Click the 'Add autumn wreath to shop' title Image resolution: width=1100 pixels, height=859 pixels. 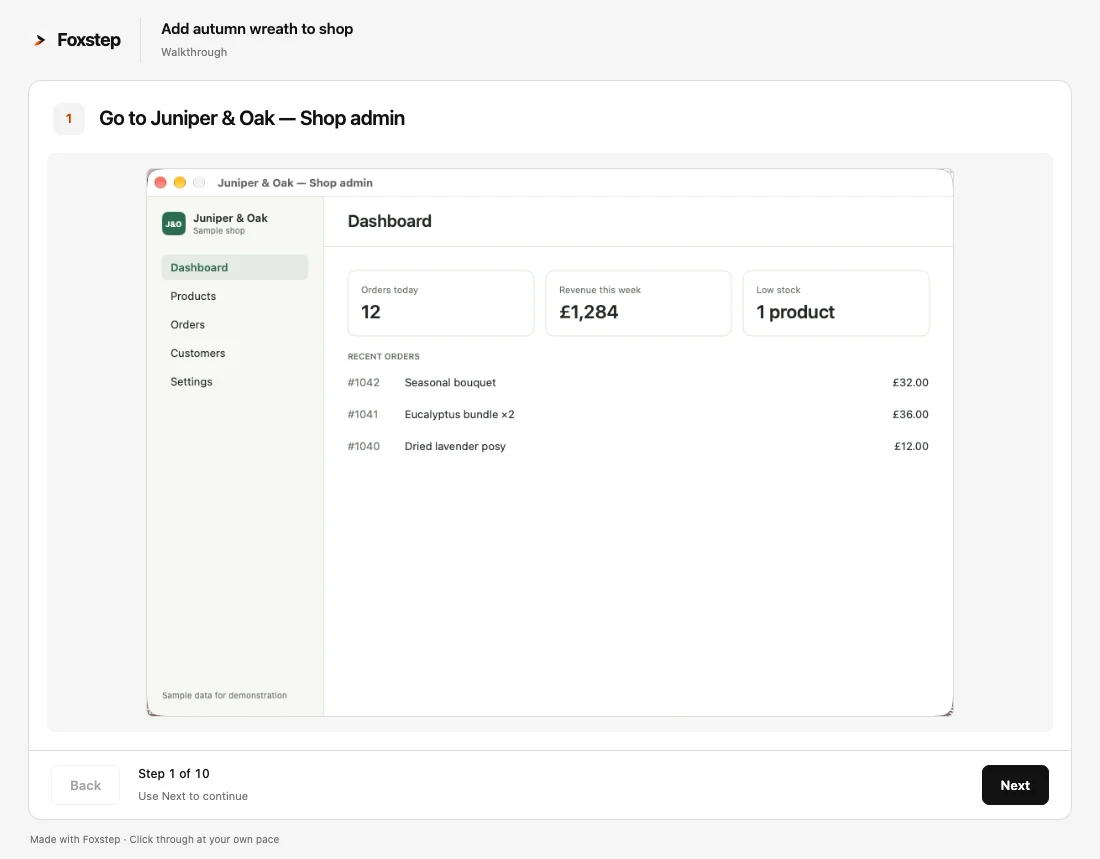pos(257,29)
